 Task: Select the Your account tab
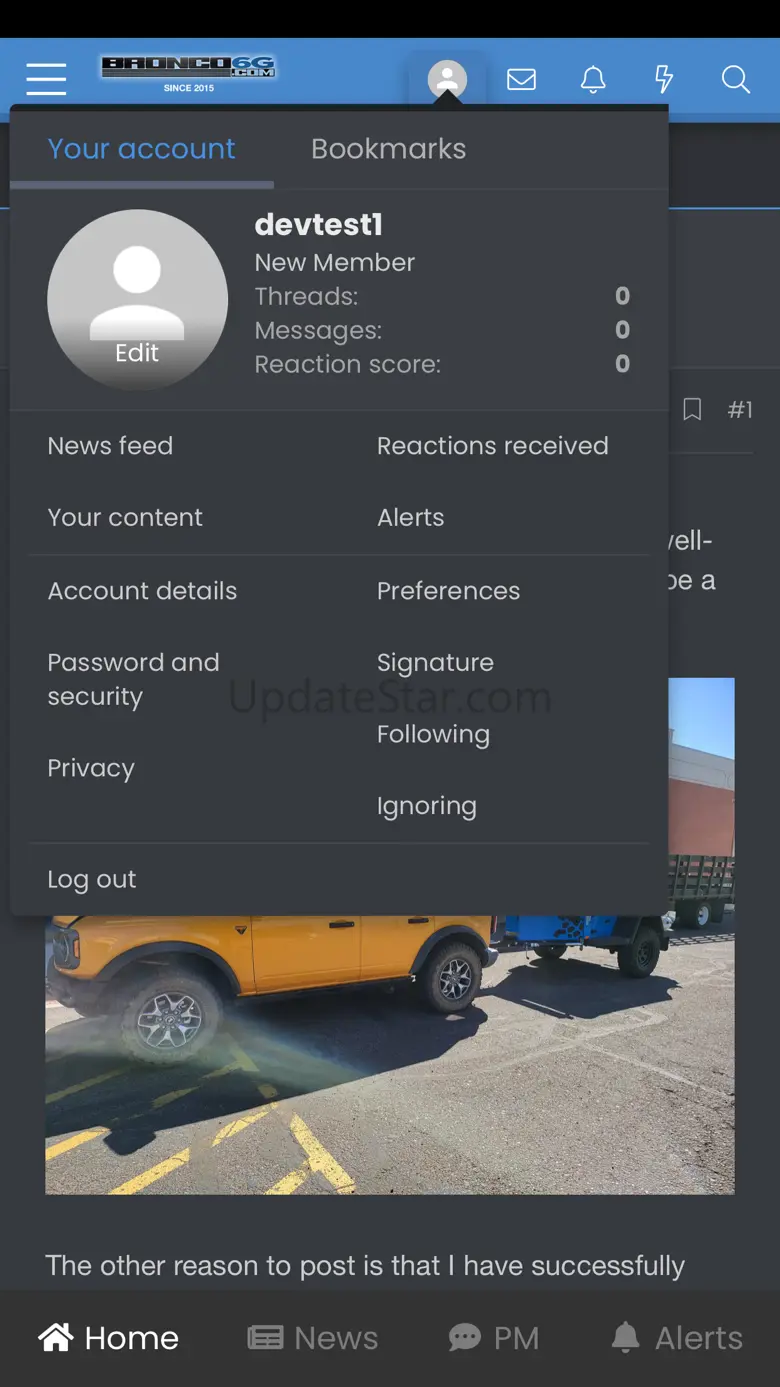coord(141,149)
